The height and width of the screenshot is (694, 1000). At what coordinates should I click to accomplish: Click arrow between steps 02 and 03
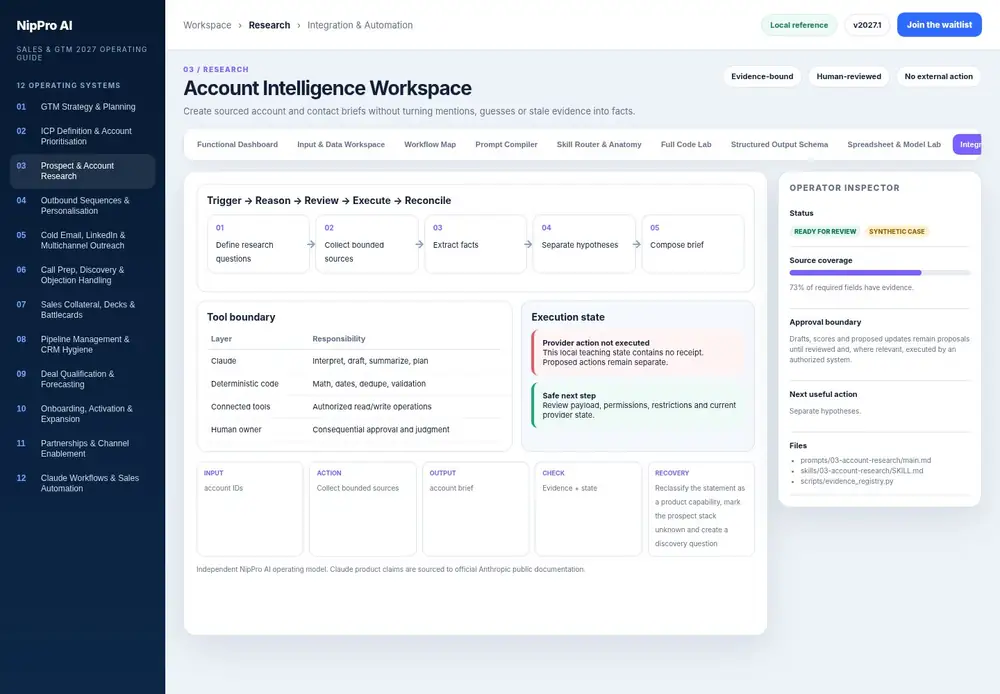[419, 244]
